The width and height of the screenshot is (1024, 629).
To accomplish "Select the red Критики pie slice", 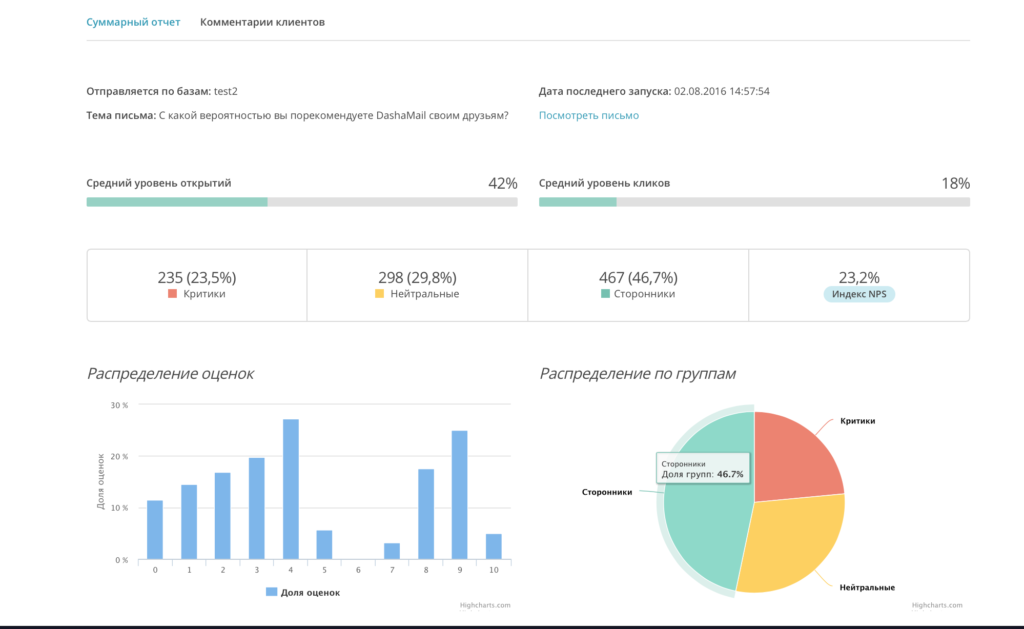I will (795, 455).
